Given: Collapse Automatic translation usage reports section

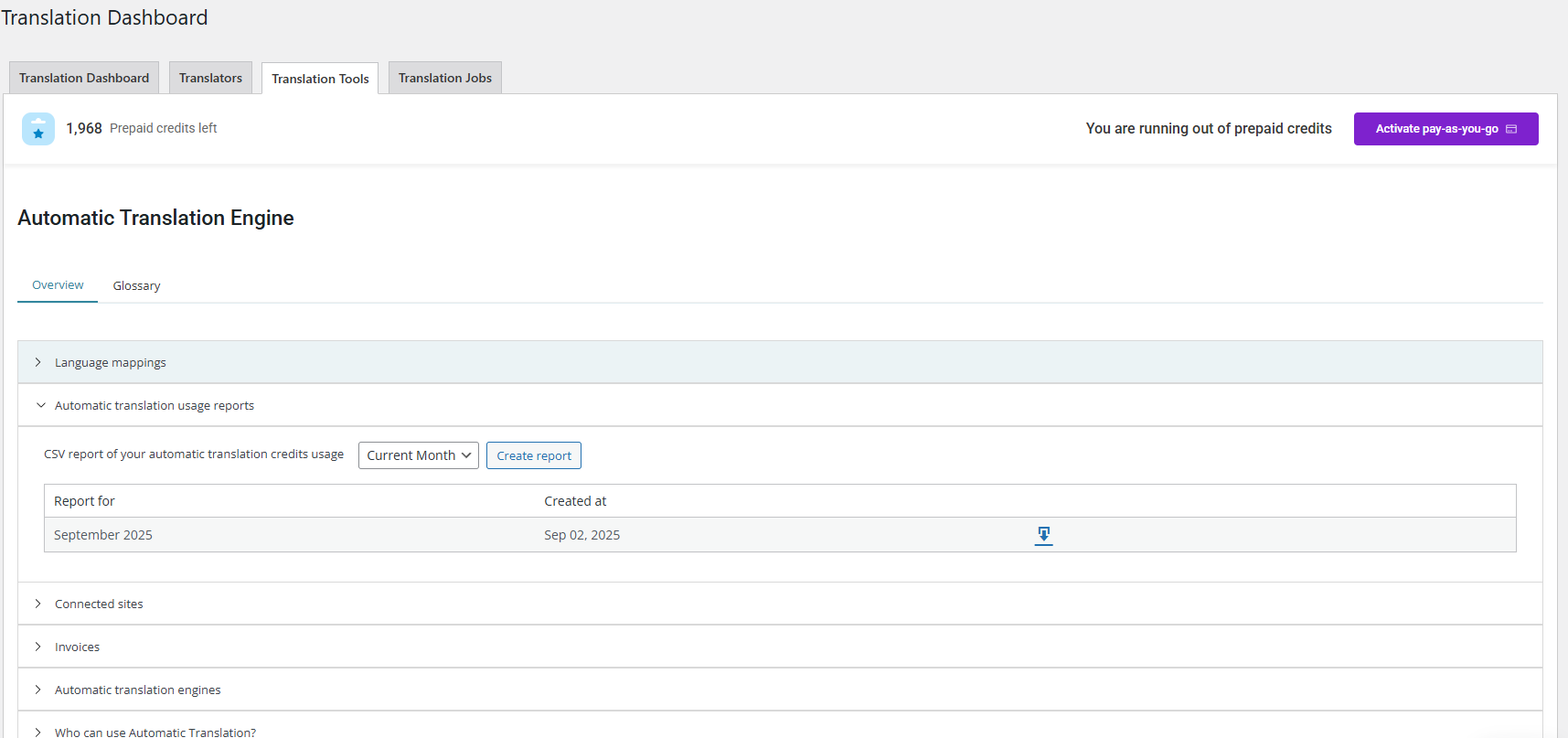Looking at the screenshot, I should (x=154, y=405).
